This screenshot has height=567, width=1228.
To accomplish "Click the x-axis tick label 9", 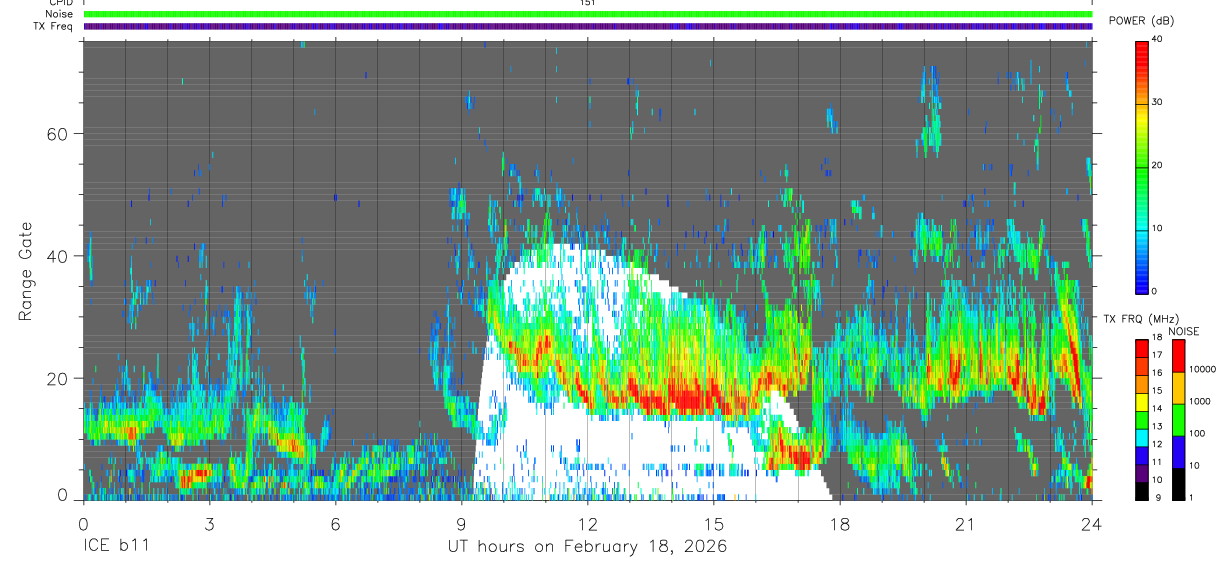I will 461,523.
